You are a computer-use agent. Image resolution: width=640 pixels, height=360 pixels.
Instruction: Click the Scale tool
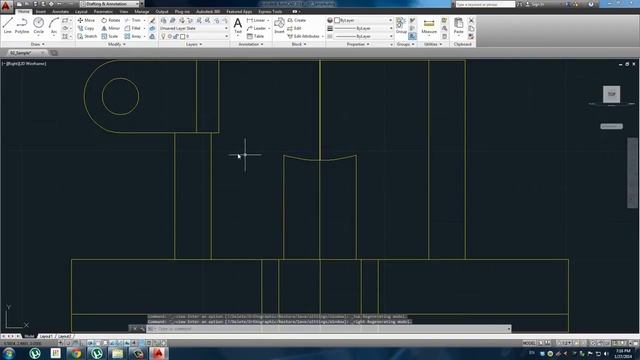coord(110,36)
